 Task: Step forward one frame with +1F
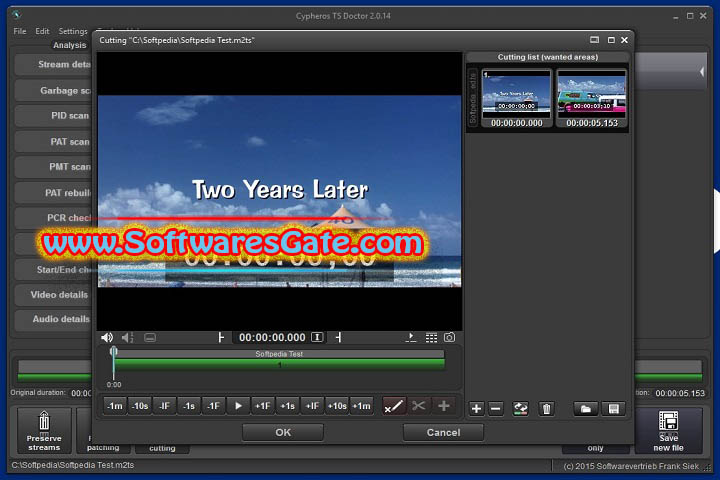263,406
